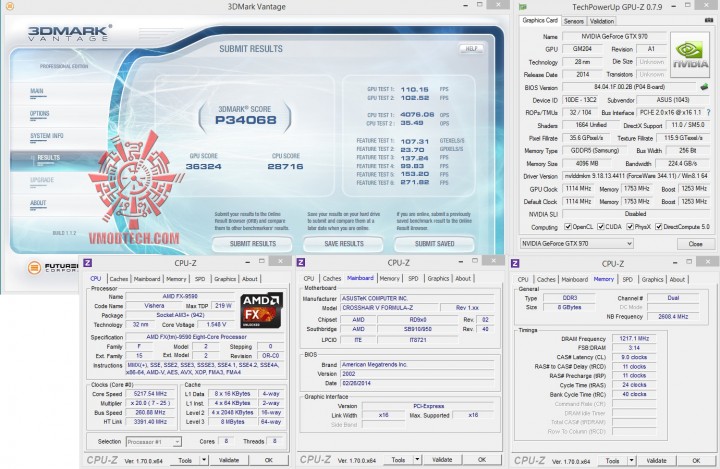Viewport: 720px width, 469px height.
Task: Open the Processor #1 selection dropdown
Action: 153,442
